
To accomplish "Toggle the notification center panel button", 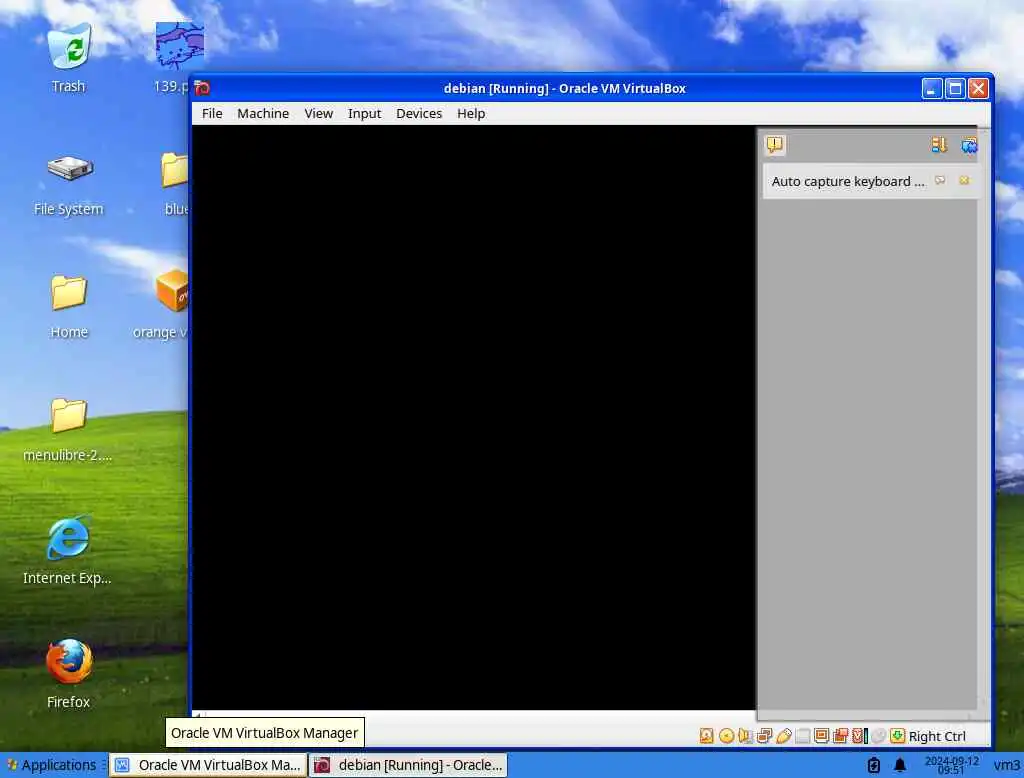I will coord(775,144).
